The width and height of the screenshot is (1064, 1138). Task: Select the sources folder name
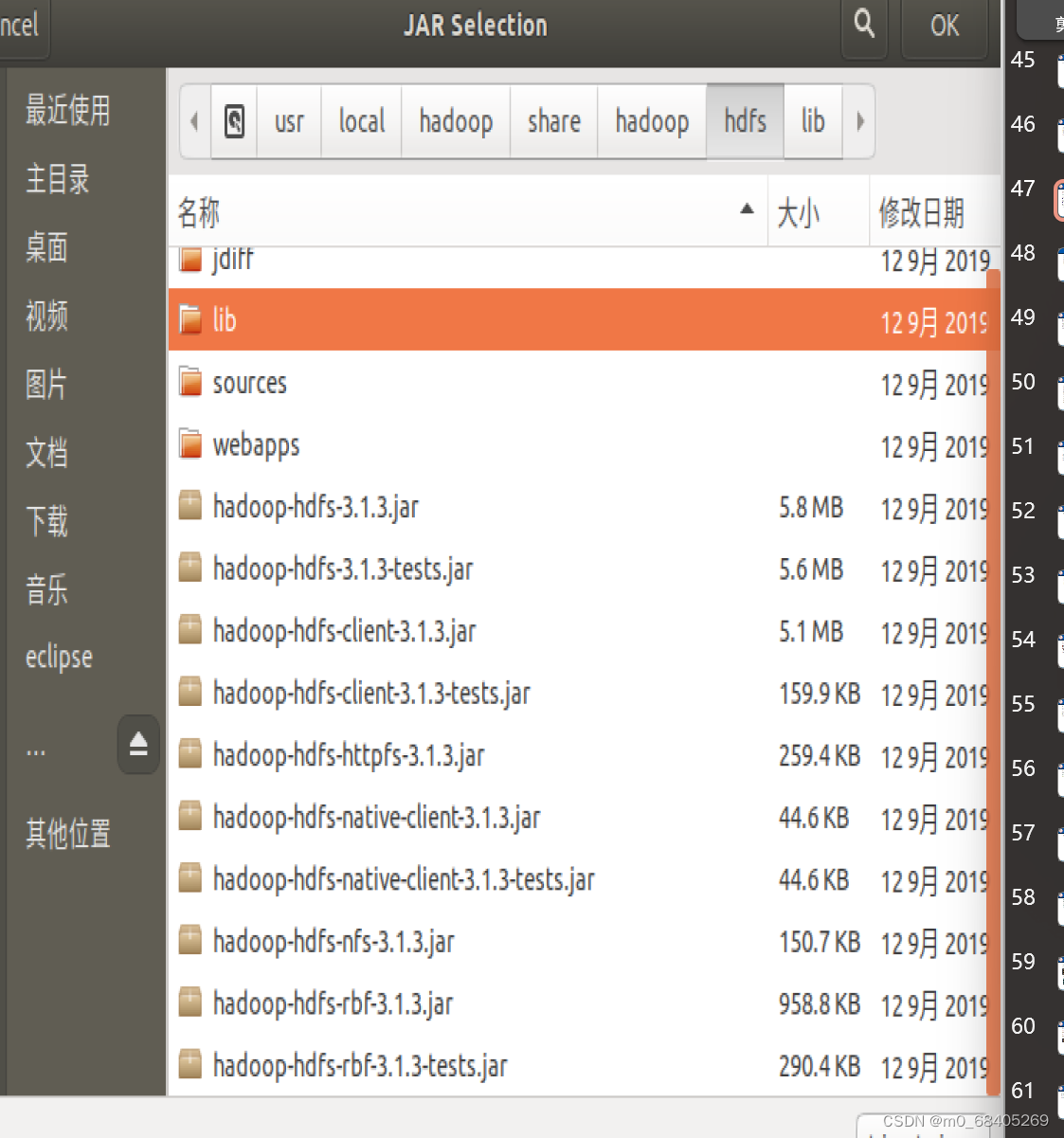249,383
